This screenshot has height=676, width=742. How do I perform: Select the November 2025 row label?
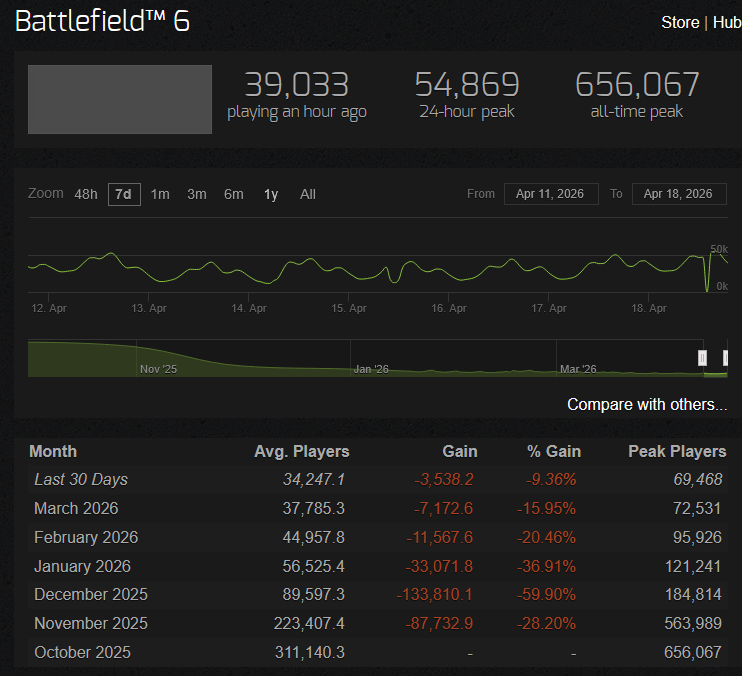91,623
